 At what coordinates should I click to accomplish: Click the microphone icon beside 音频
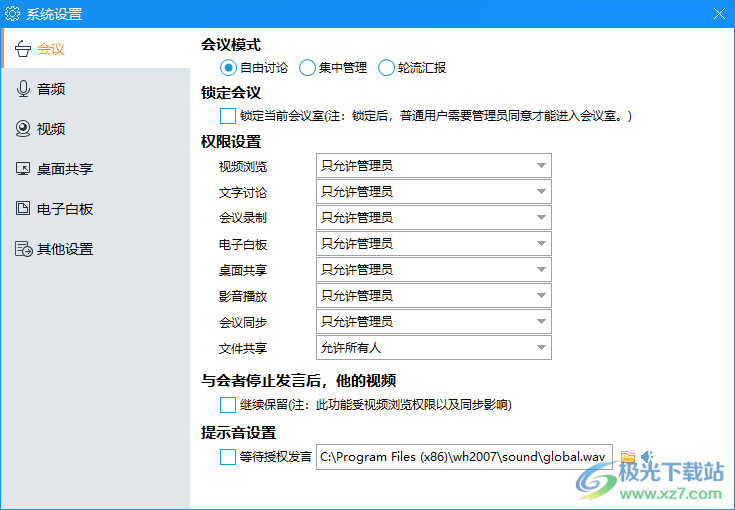point(23,89)
